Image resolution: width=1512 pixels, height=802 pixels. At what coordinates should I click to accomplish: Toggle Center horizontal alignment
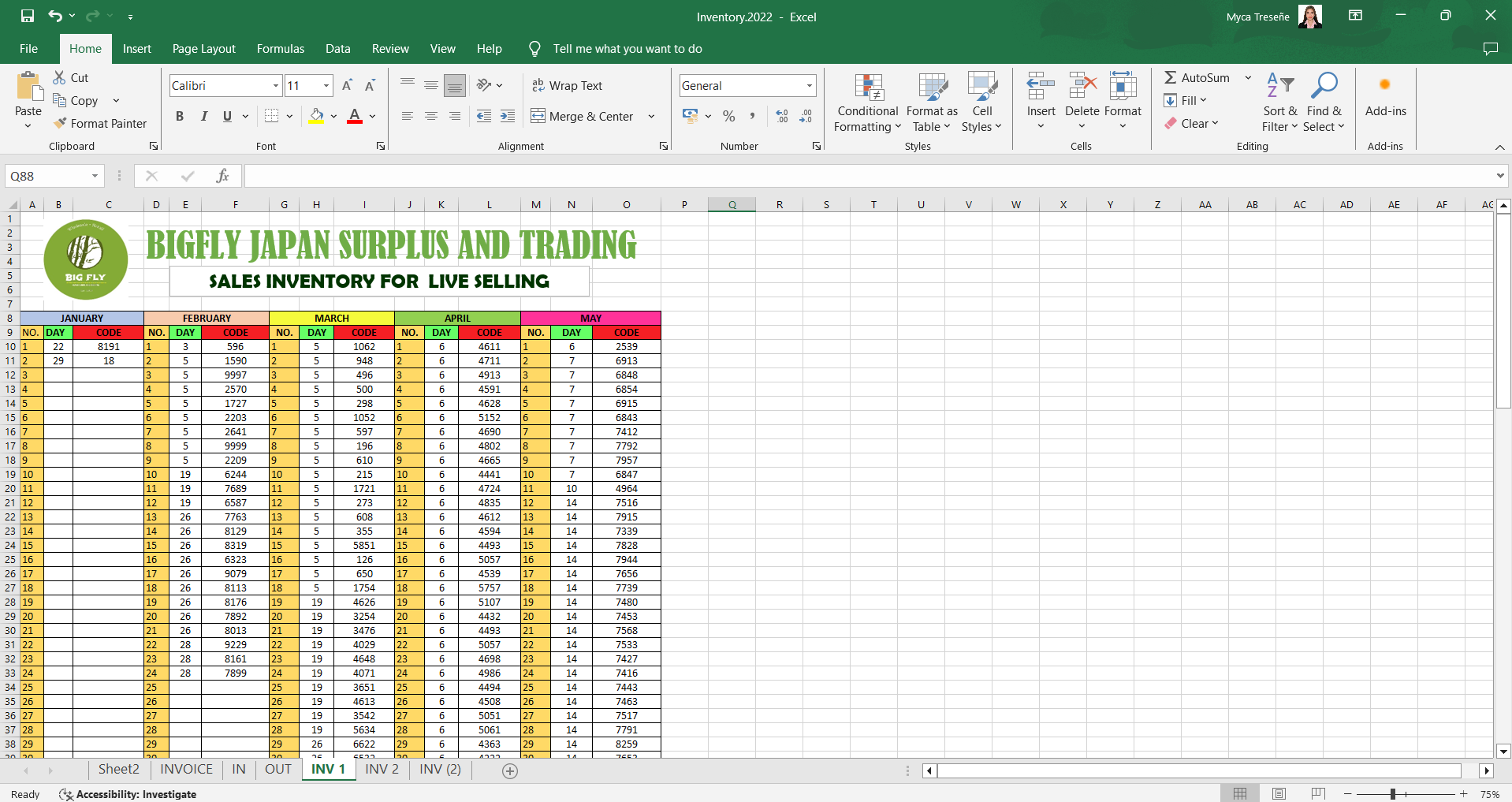(x=431, y=116)
